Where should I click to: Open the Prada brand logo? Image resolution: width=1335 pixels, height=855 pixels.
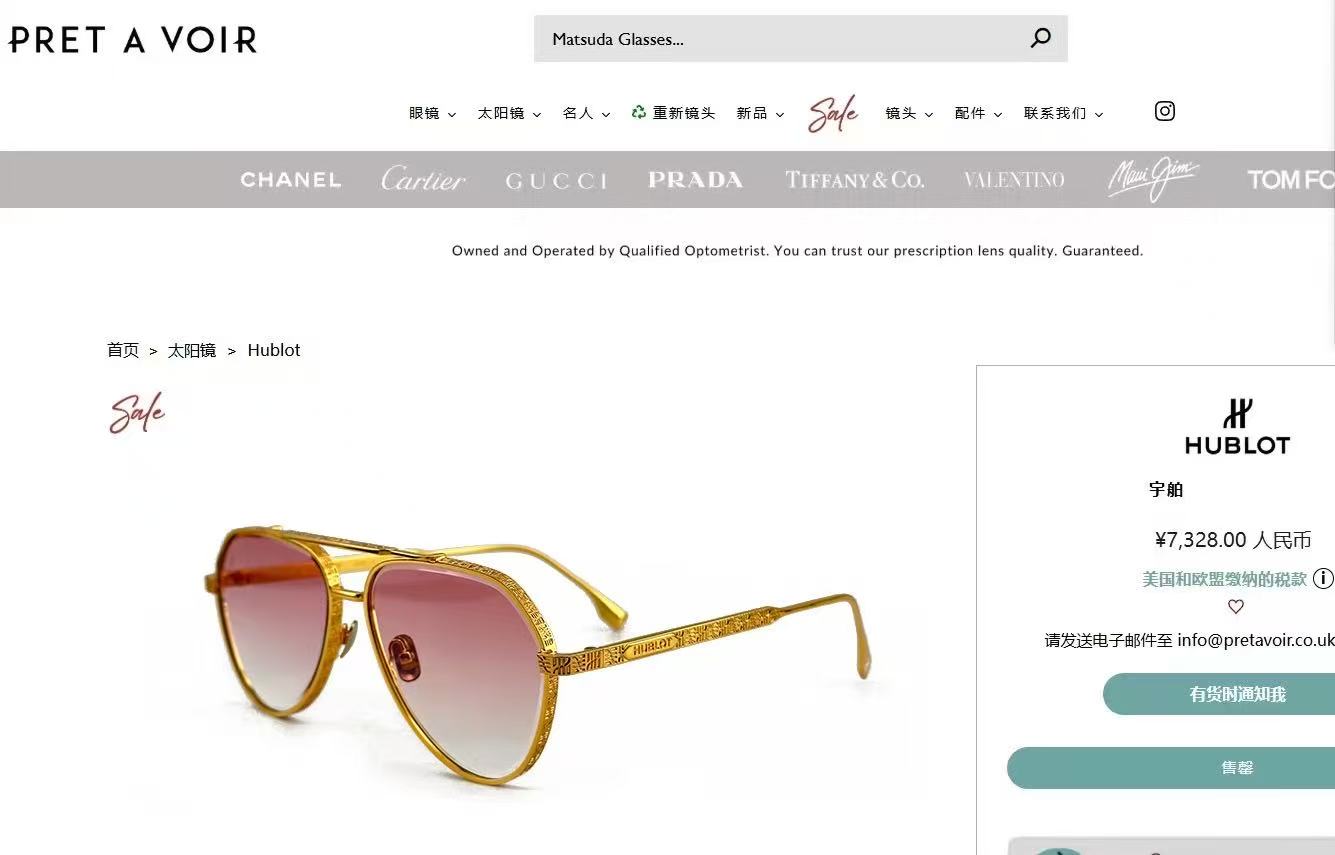pos(695,180)
